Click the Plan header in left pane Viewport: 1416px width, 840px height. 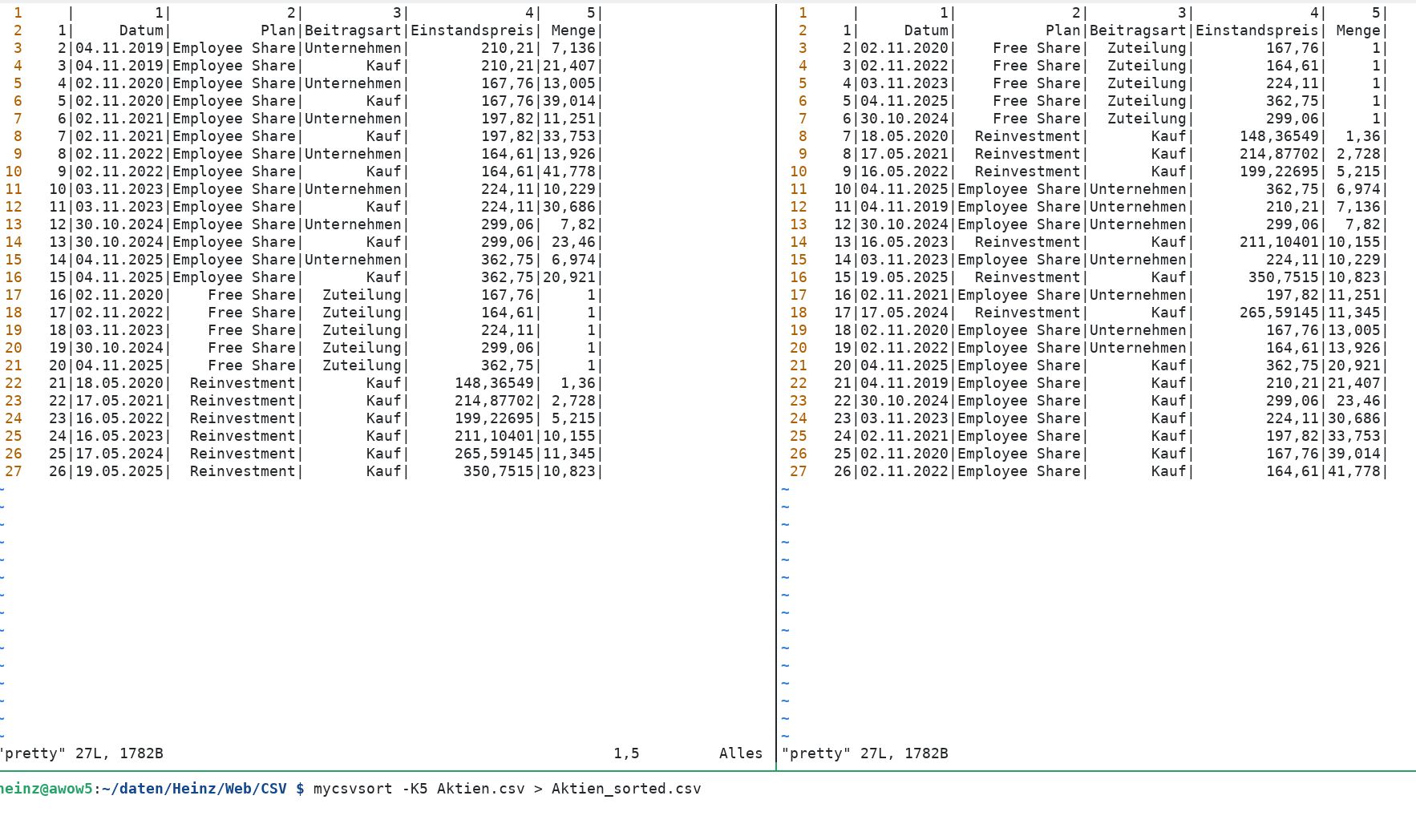[278, 30]
